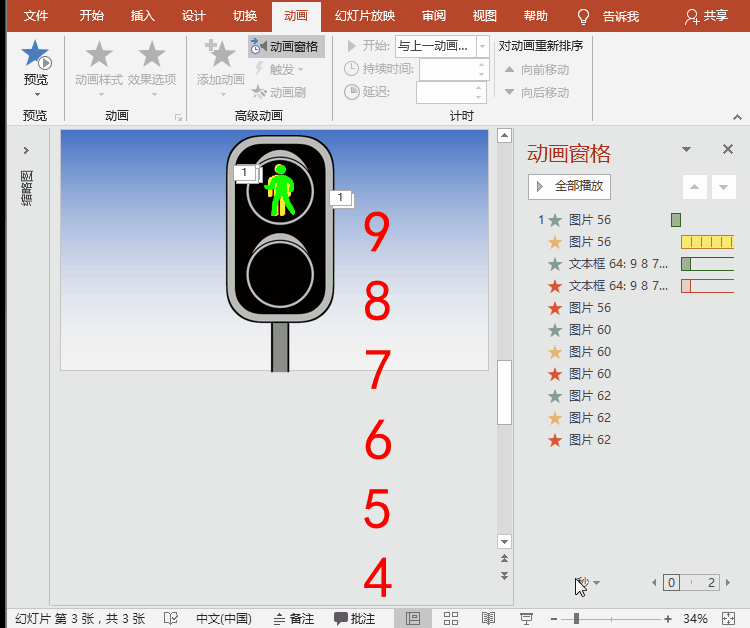750x628 pixels.
Task: Click the yellow timeline bar for 图片 56
Action: click(707, 242)
